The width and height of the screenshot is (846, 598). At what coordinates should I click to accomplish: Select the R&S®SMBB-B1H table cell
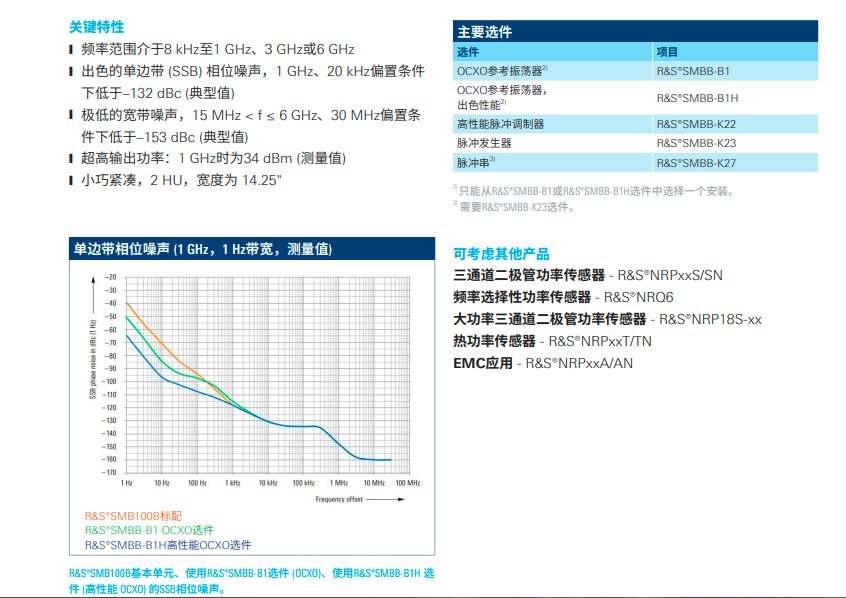[x=697, y=97]
